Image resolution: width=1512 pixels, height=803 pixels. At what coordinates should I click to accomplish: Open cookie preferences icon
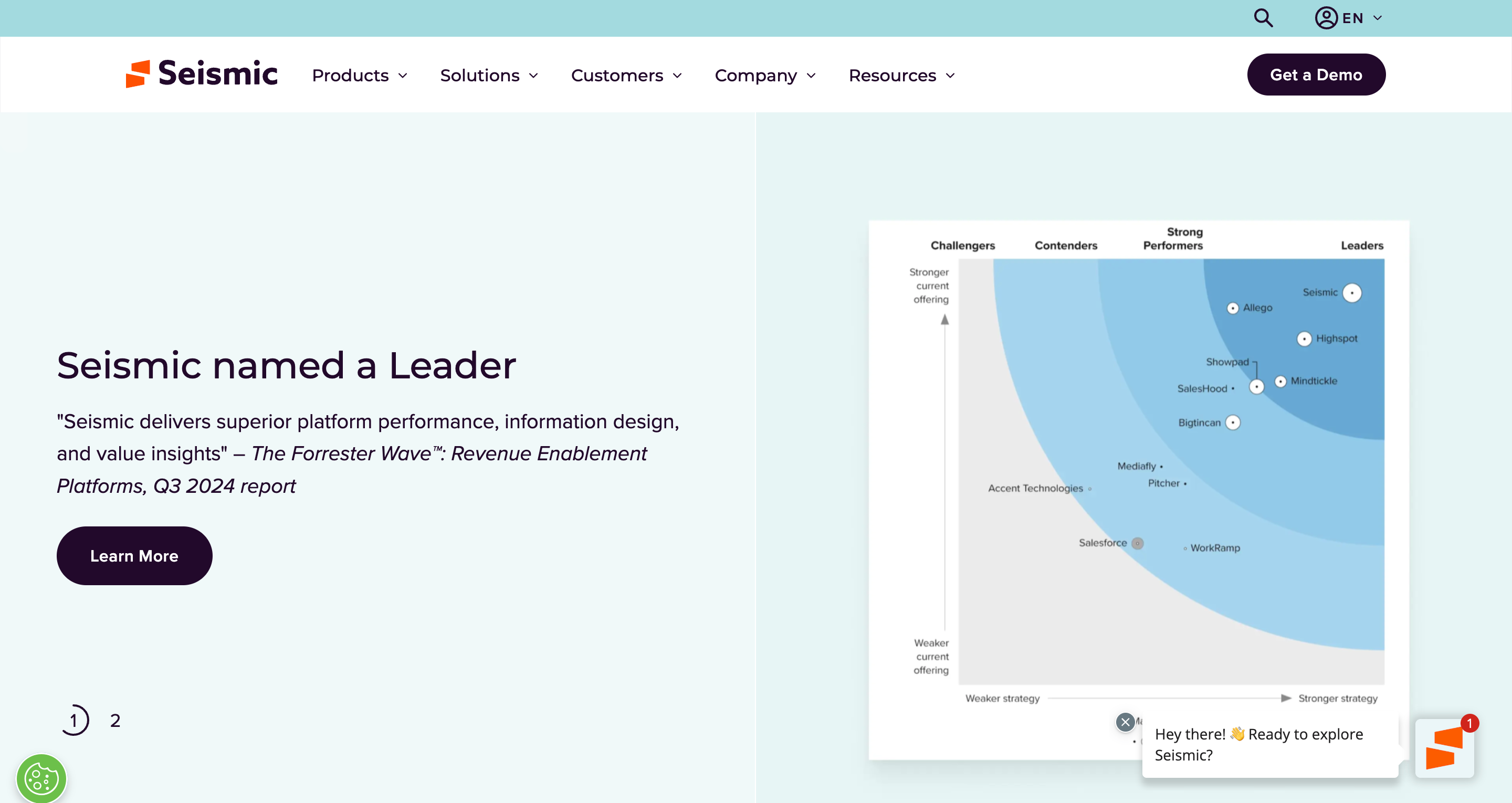(x=41, y=779)
